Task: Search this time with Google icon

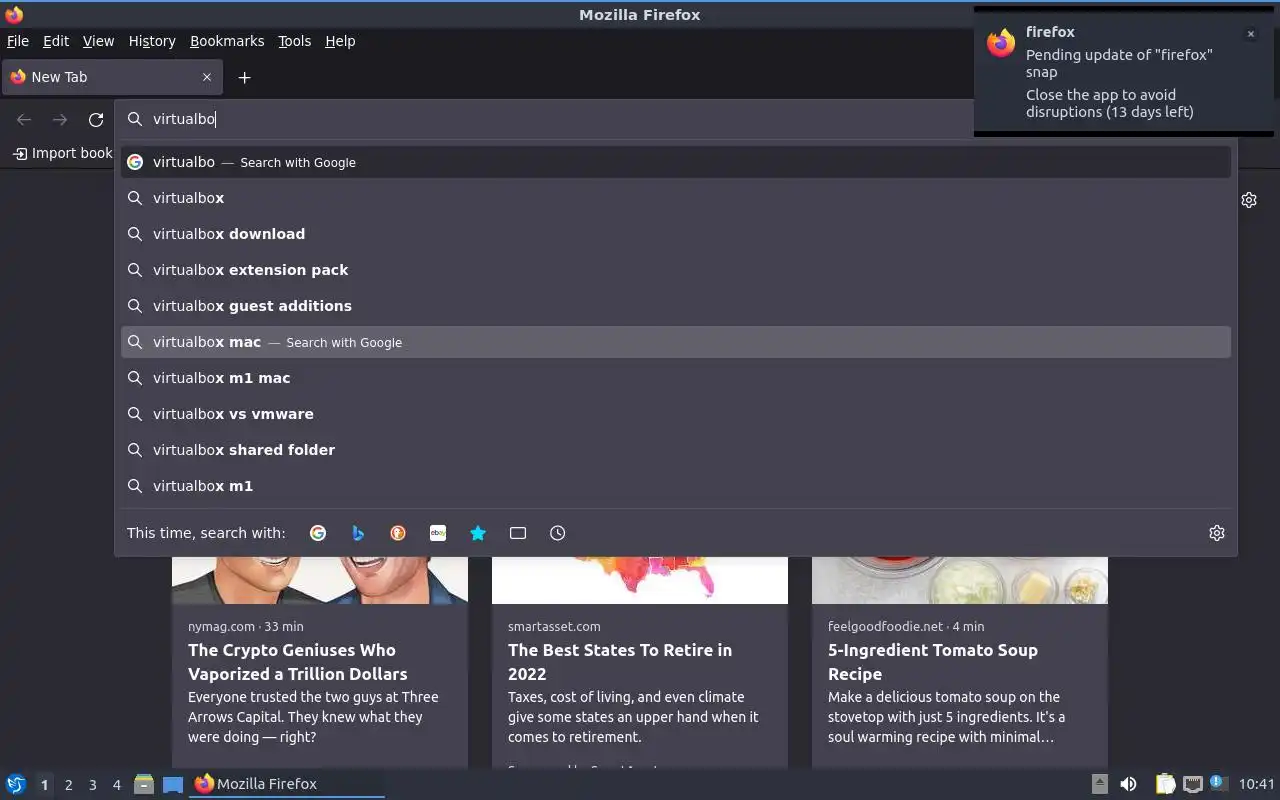Action: point(318,533)
